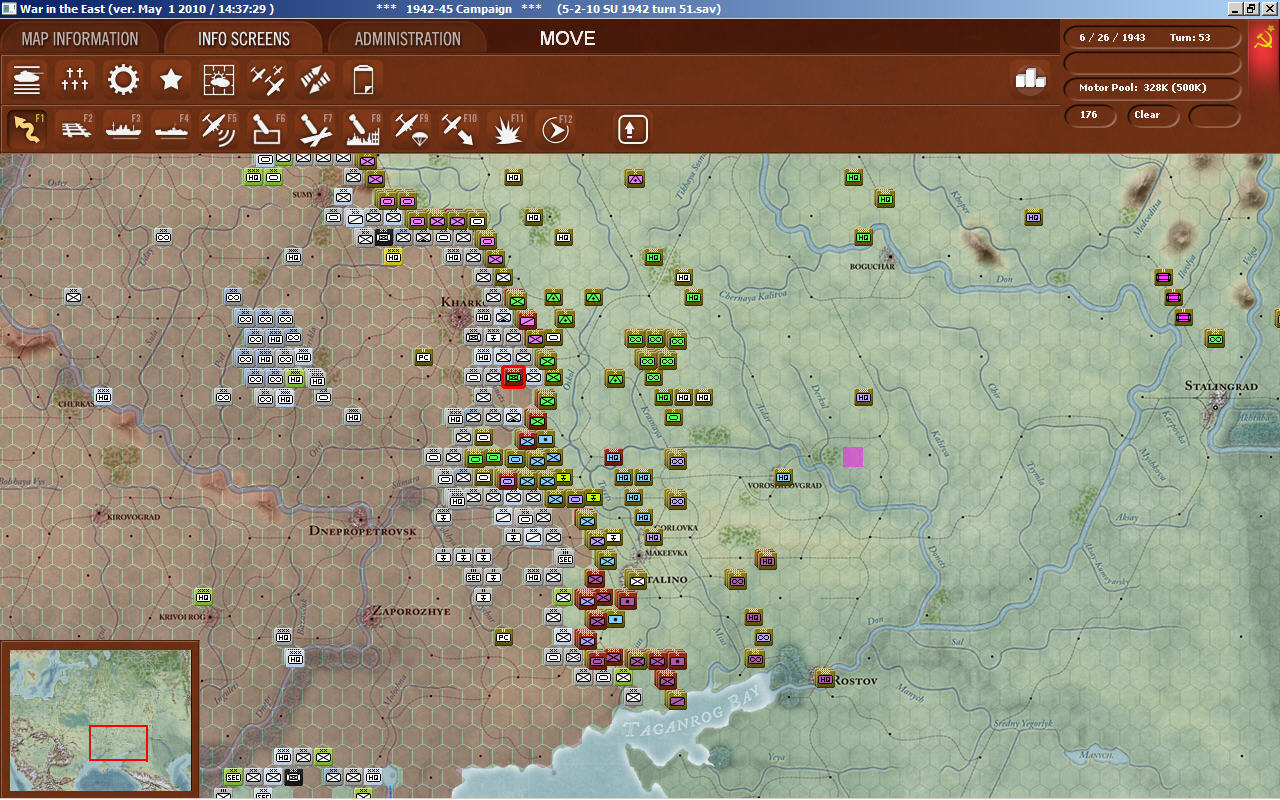Screen dimensions: 1280x800
Task: Select the HQ unit above Cherkassy label
Action: tap(103, 397)
